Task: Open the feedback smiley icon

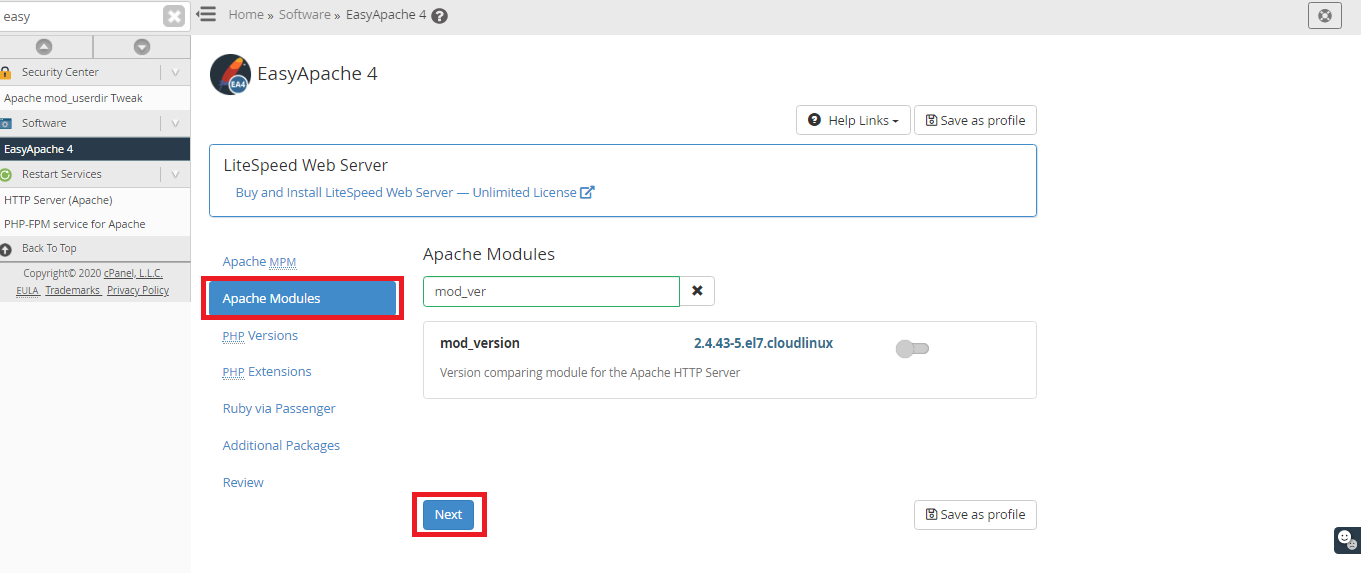Action: [1347, 539]
